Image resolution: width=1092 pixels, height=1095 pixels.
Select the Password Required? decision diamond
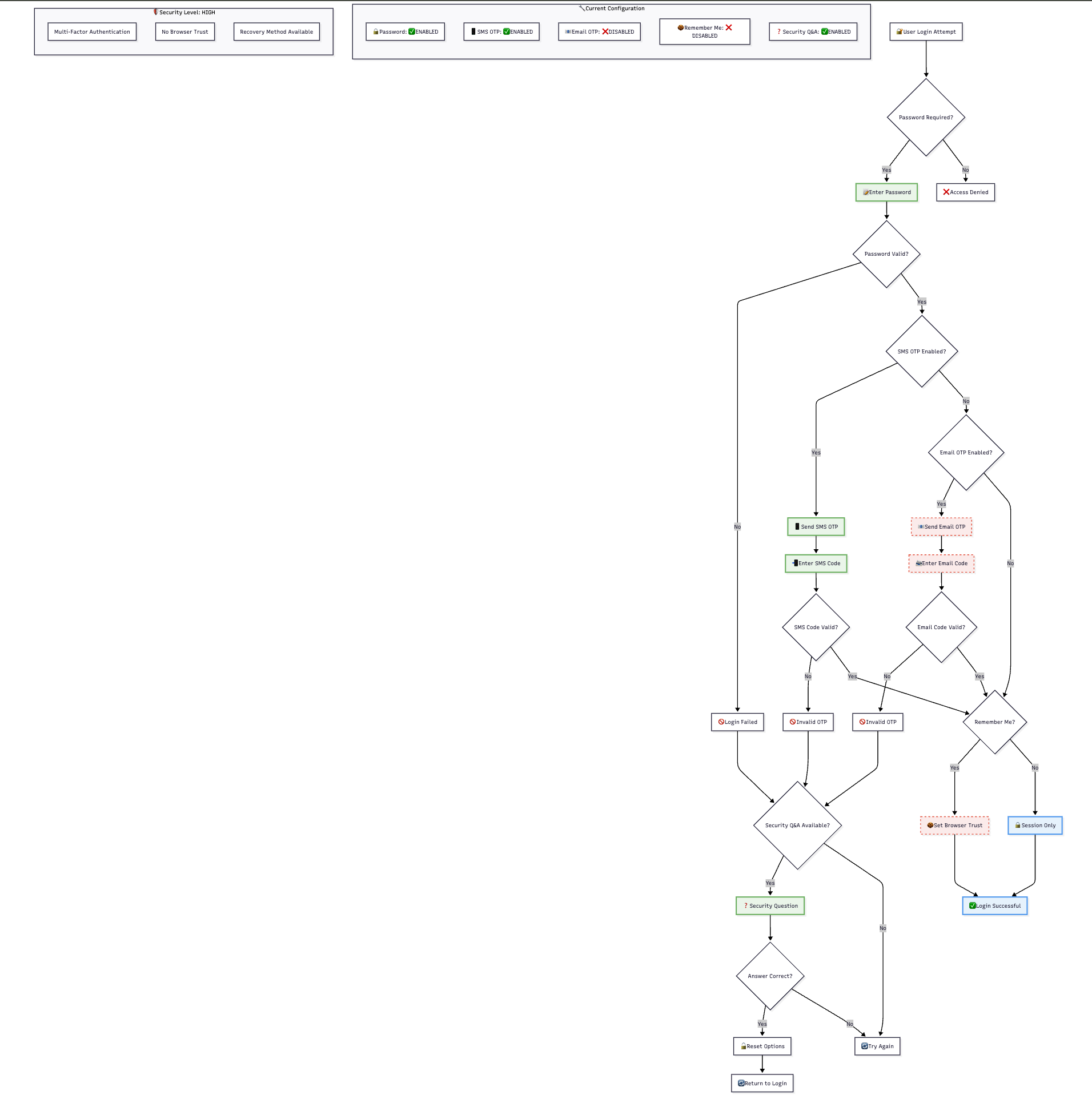pyautogui.click(x=926, y=118)
